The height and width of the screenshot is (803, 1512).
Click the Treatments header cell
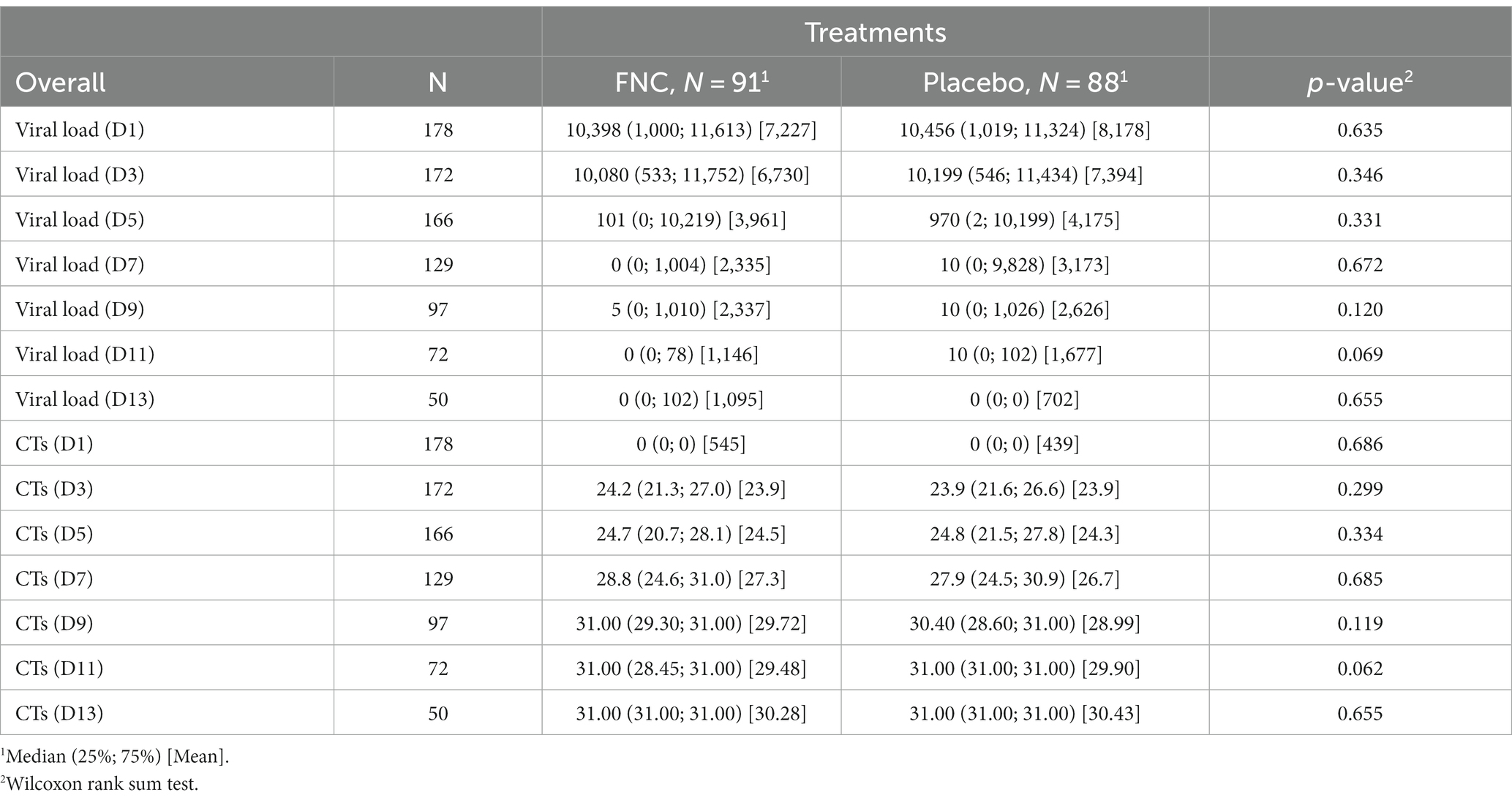[x=875, y=32]
